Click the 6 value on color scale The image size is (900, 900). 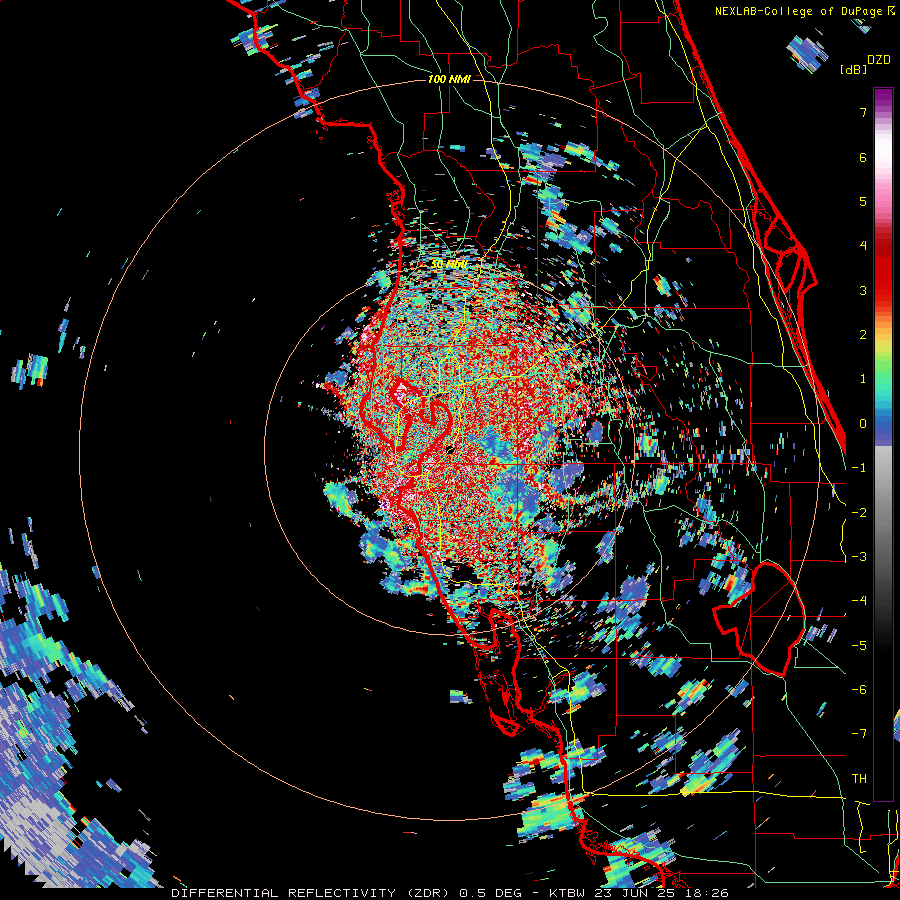[863, 157]
